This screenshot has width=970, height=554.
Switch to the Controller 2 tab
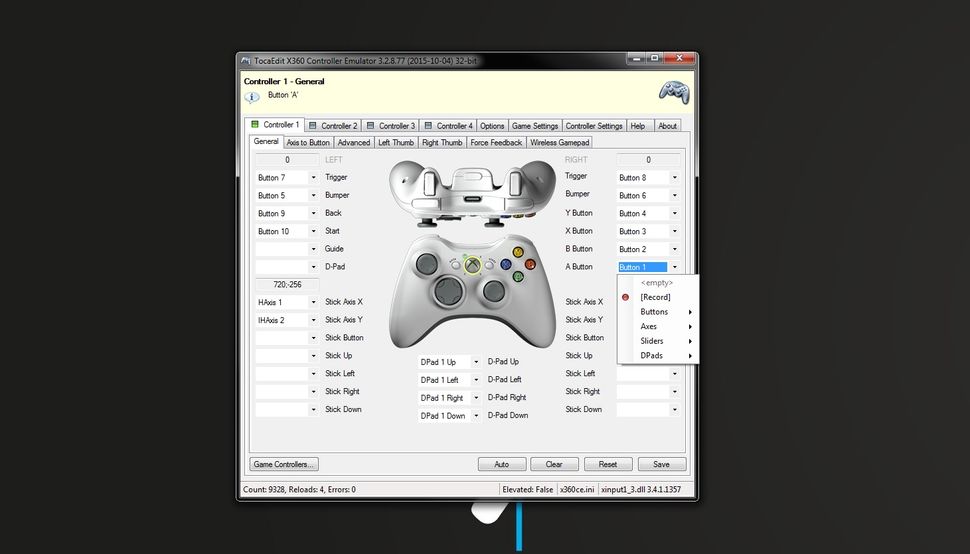333,126
